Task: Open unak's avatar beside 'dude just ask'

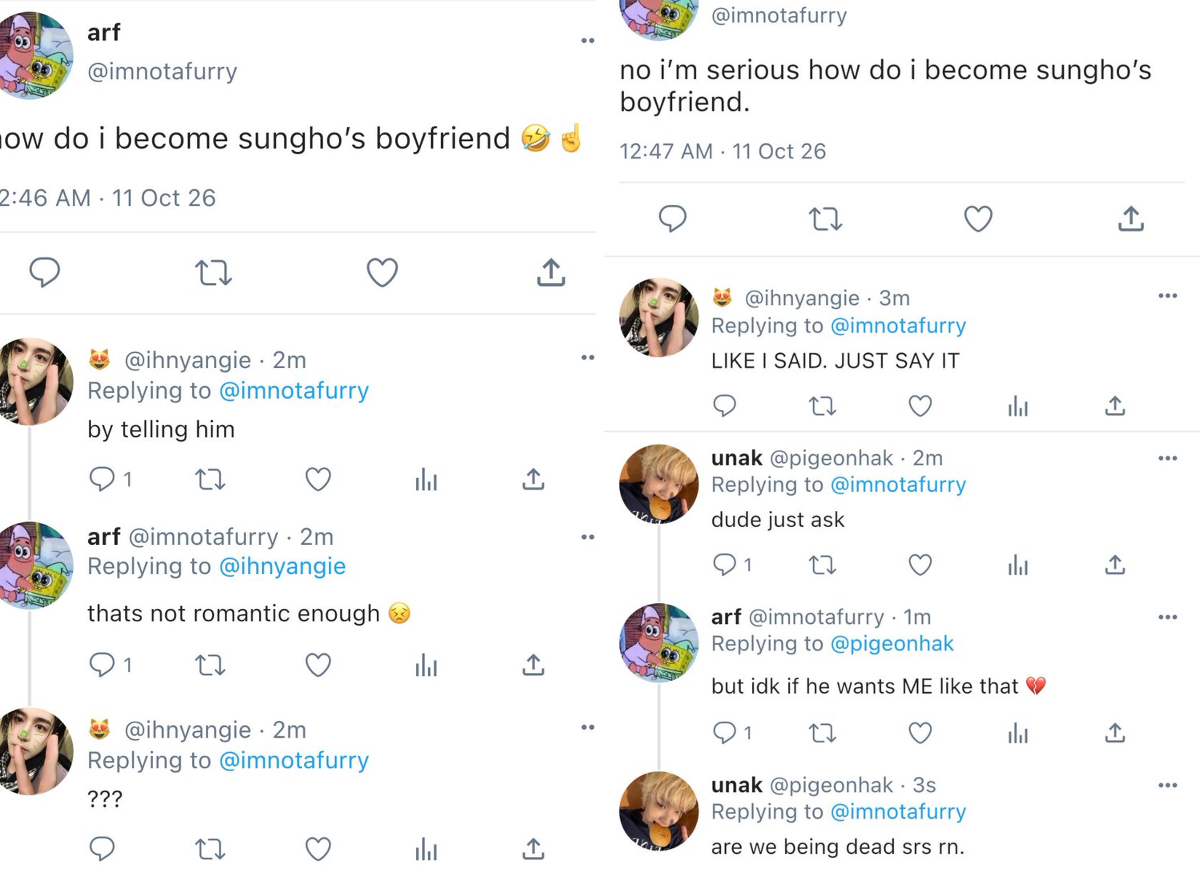Action: tap(659, 484)
